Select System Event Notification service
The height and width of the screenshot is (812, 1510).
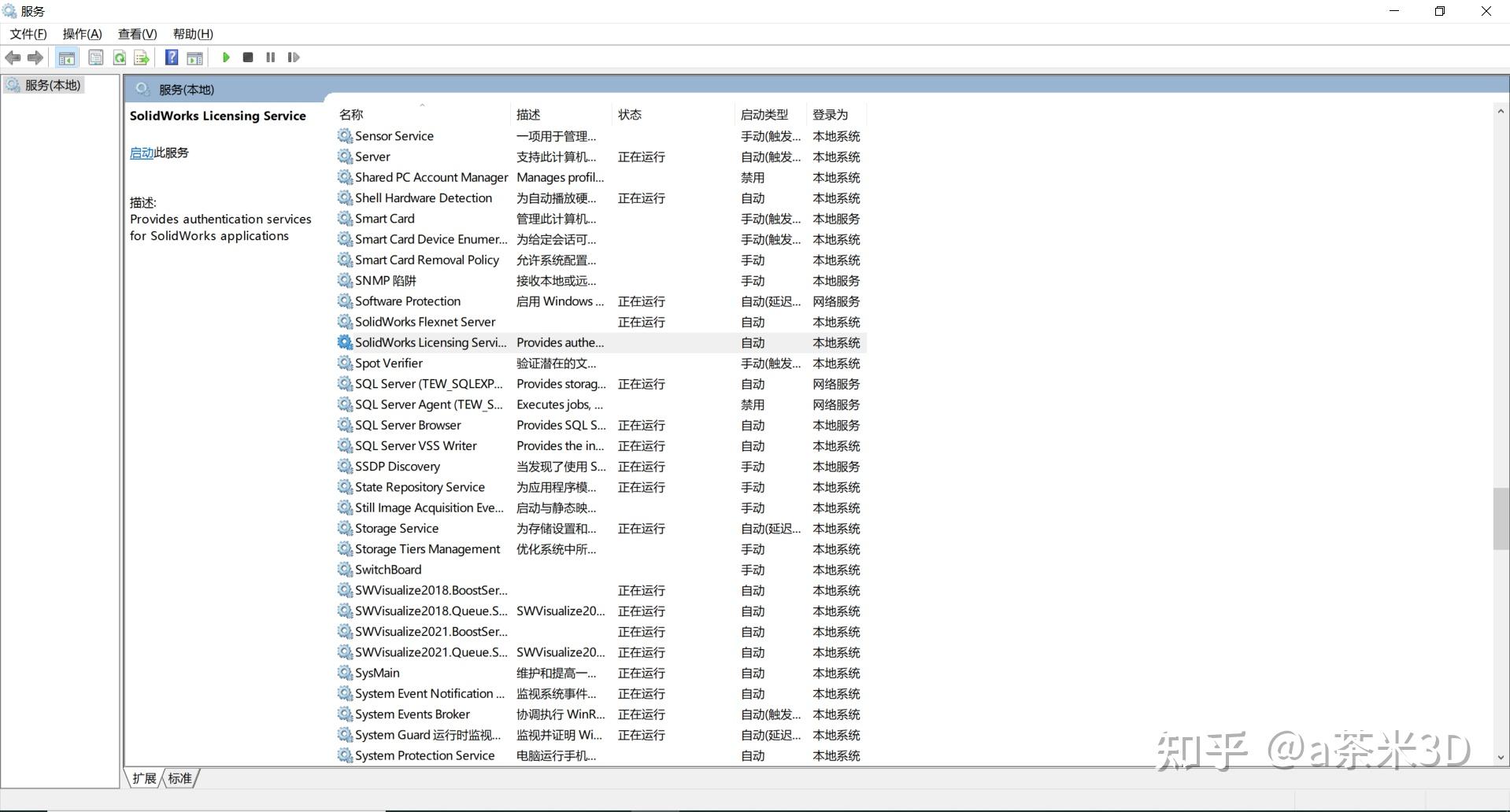tap(601, 693)
